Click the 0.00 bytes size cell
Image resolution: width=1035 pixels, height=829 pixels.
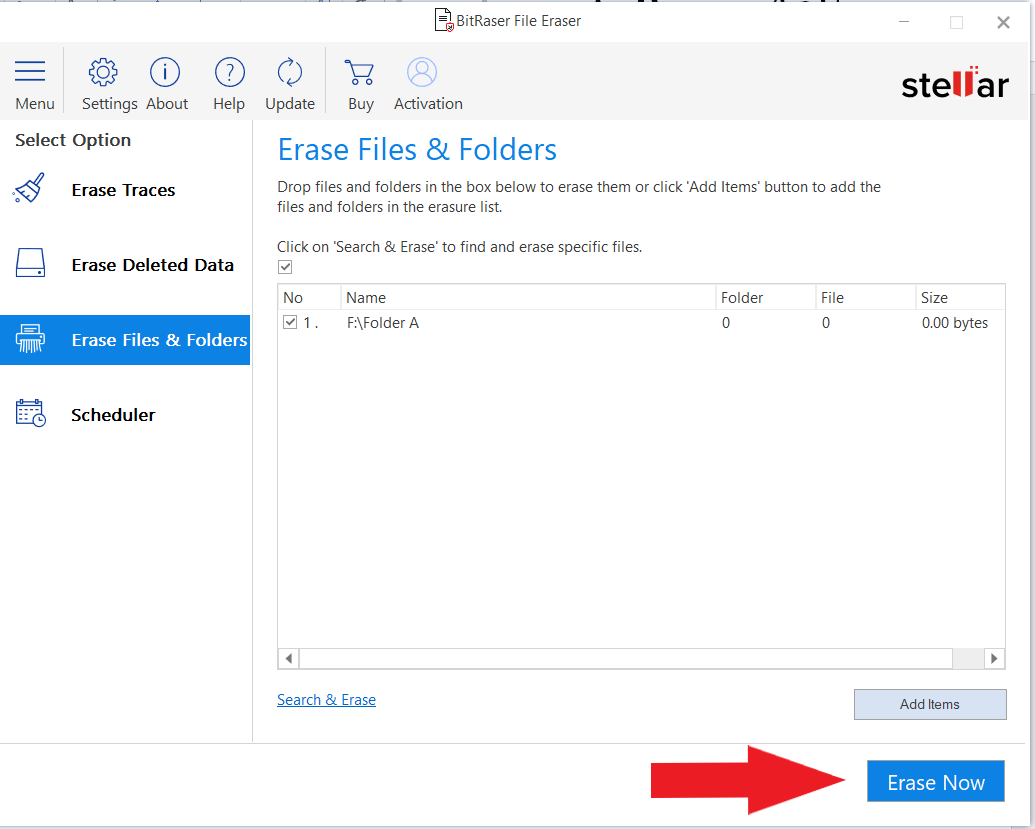pyautogui.click(x=954, y=323)
